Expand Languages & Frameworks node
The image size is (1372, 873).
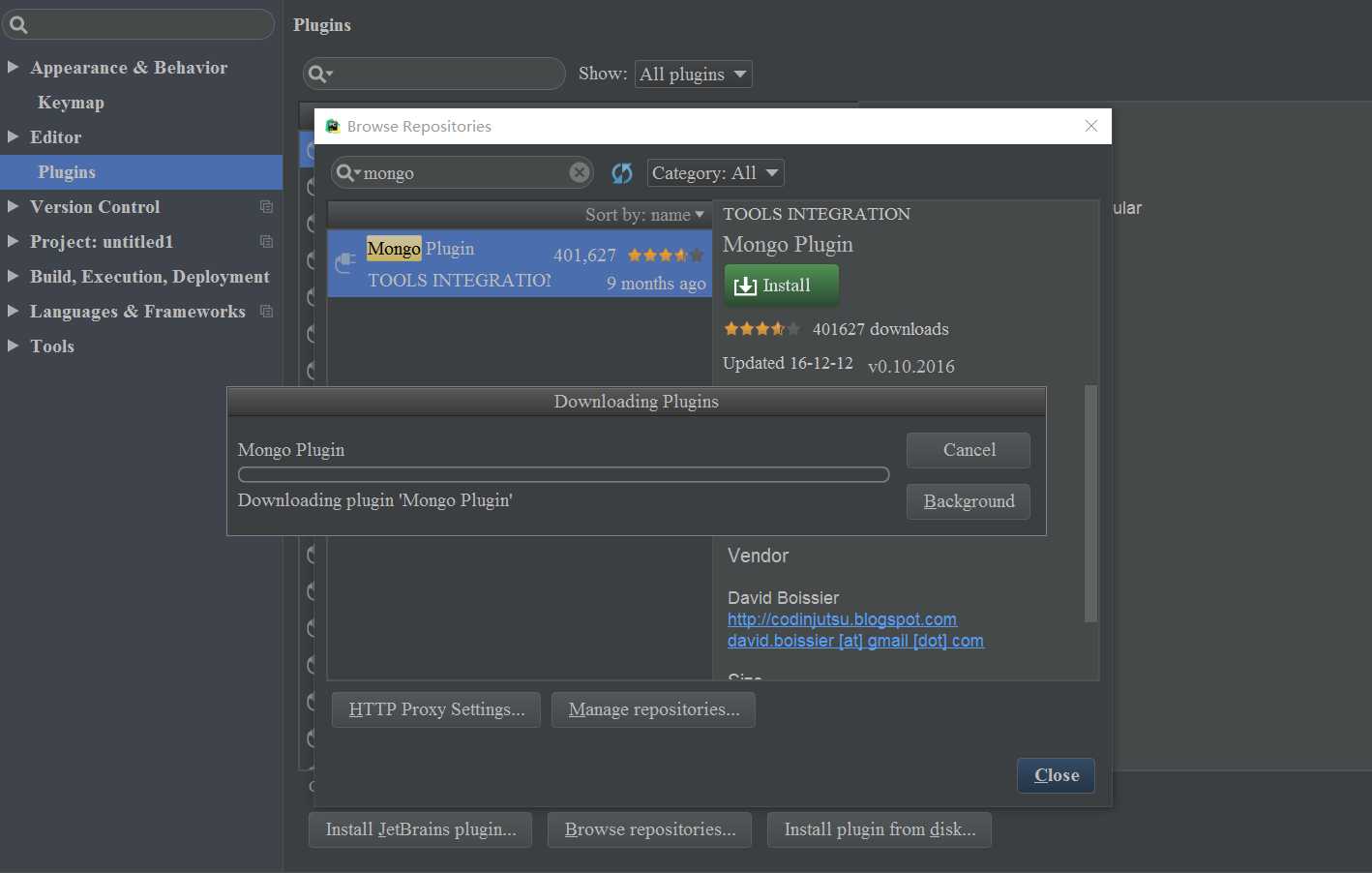click(14, 311)
